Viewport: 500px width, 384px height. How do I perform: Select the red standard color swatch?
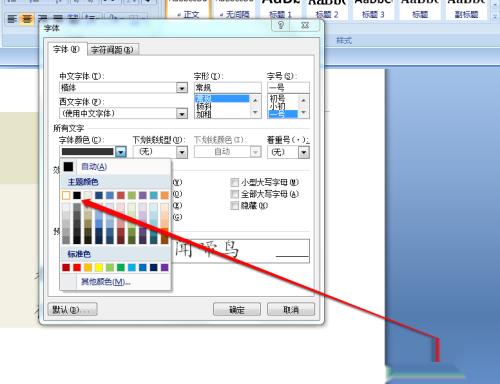(x=77, y=267)
